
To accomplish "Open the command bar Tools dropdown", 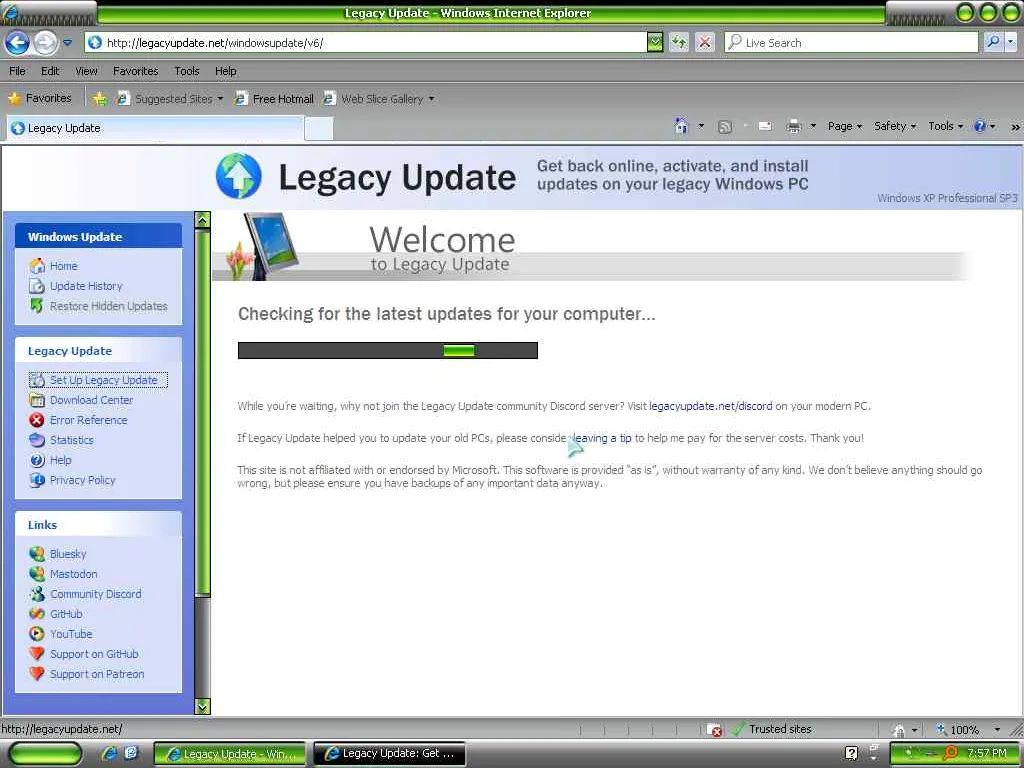I will 945,126.
